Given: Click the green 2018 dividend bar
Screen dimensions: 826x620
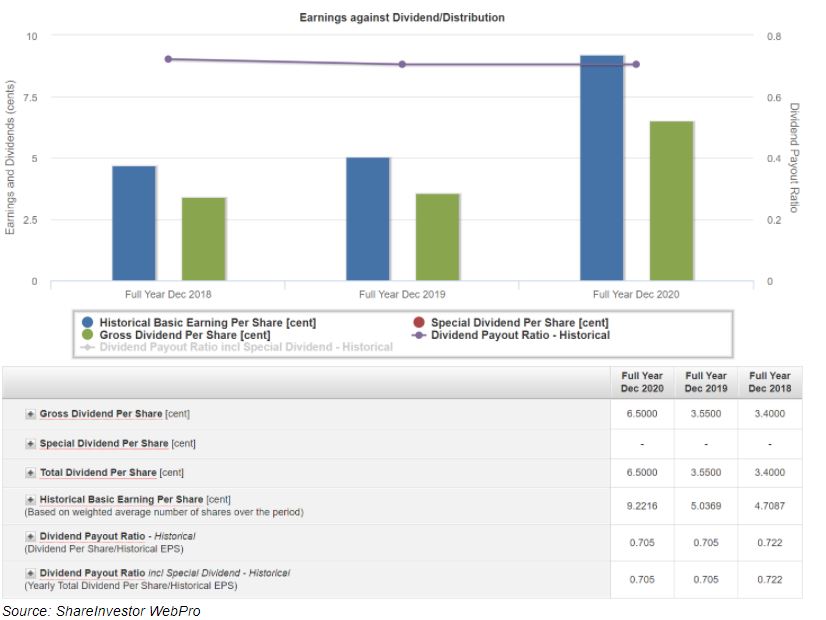Looking at the screenshot, I should [x=204, y=239].
